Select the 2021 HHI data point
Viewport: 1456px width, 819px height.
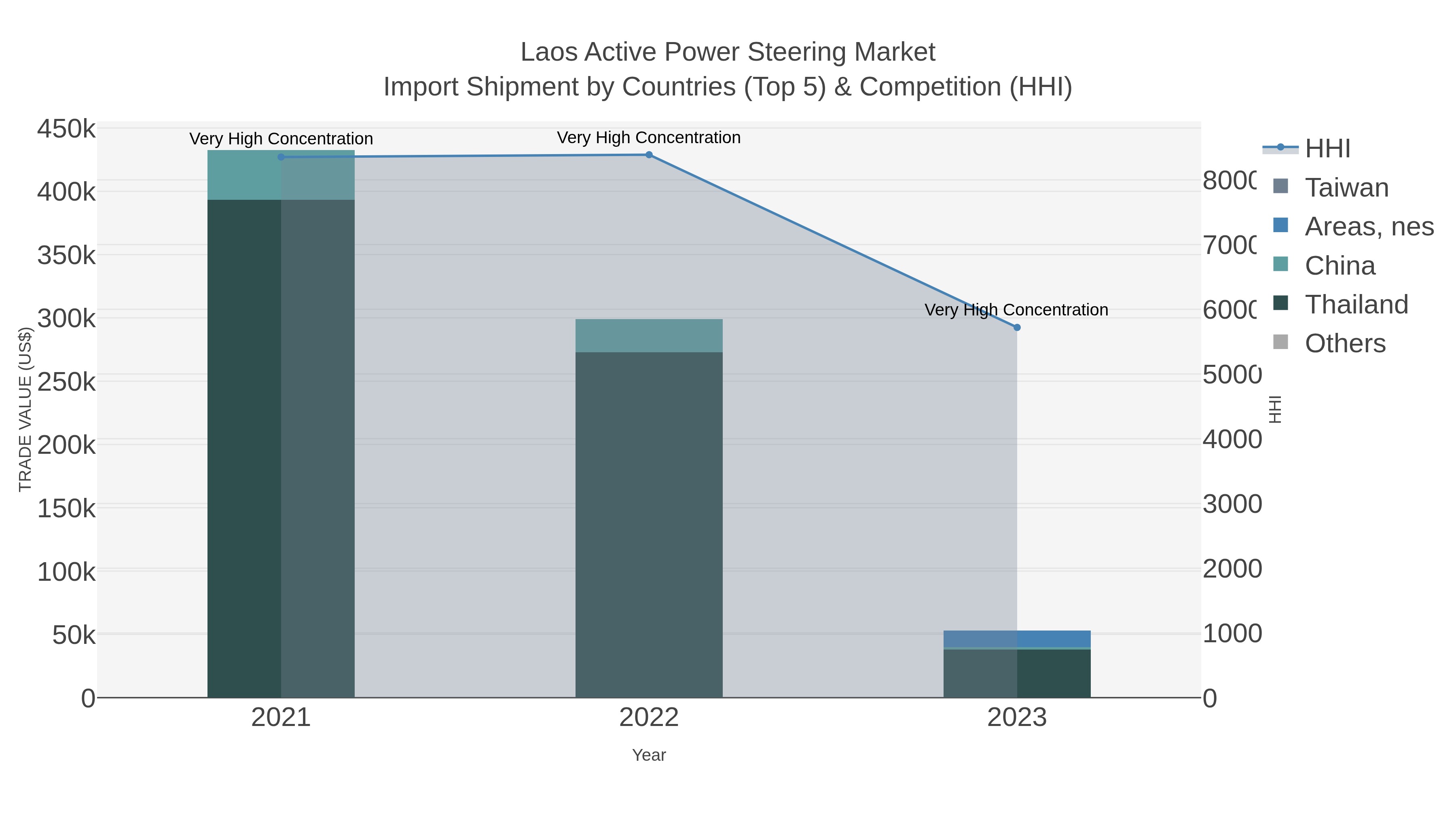(x=281, y=157)
